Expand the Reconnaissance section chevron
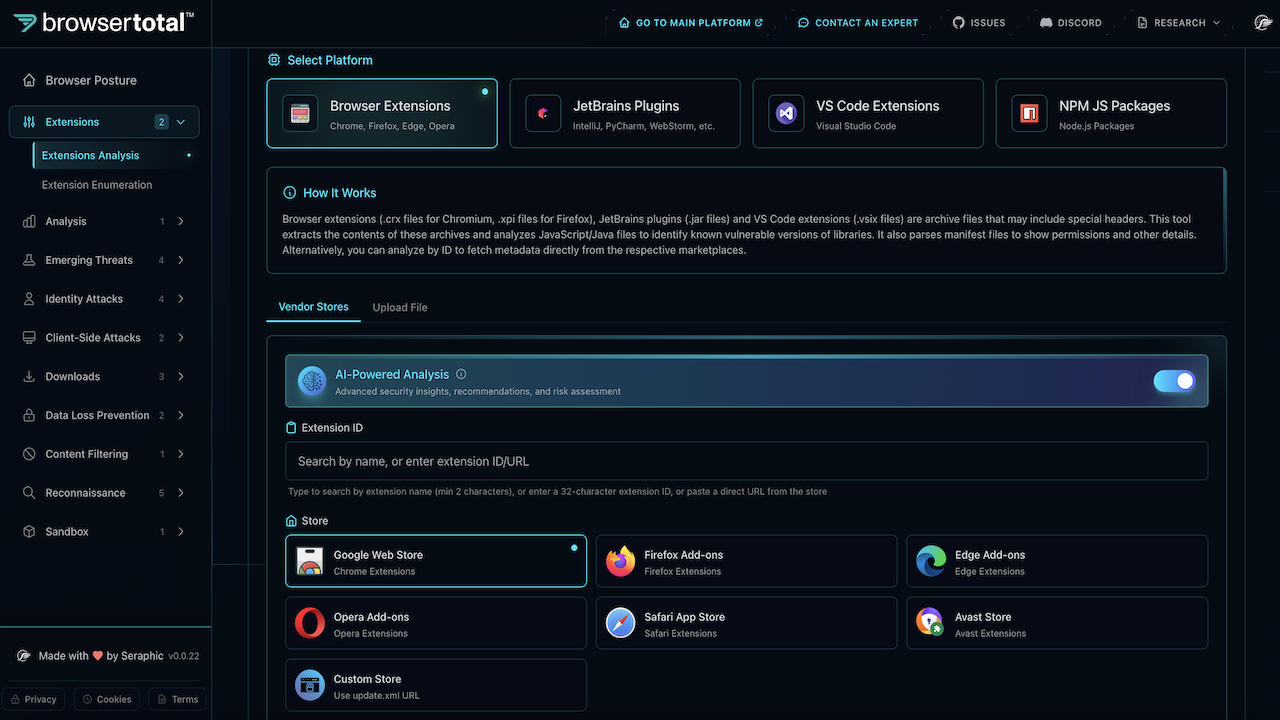This screenshot has width=1280, height=720. pyautogui.click(x=181, y=493)
